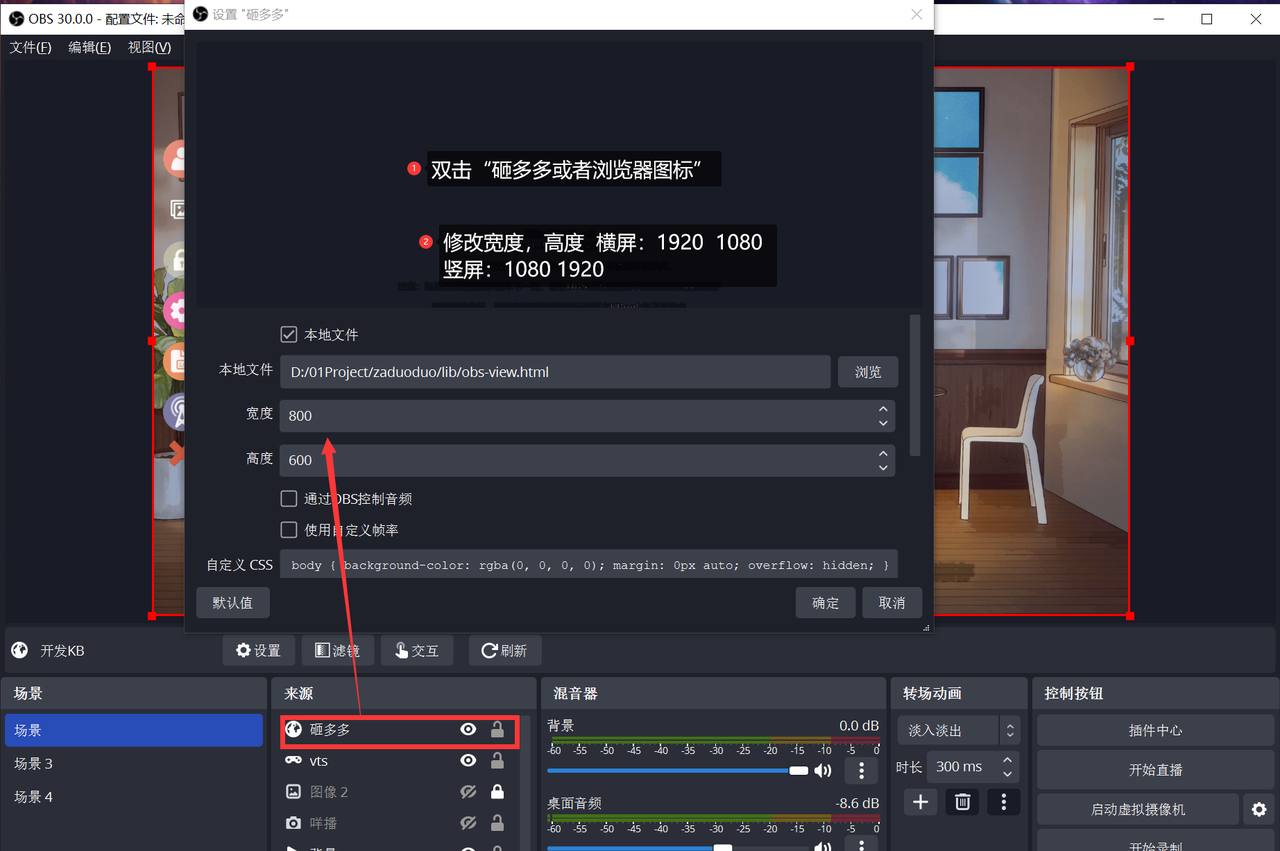Increase 高度 with the up arrow

pos(883,453)
